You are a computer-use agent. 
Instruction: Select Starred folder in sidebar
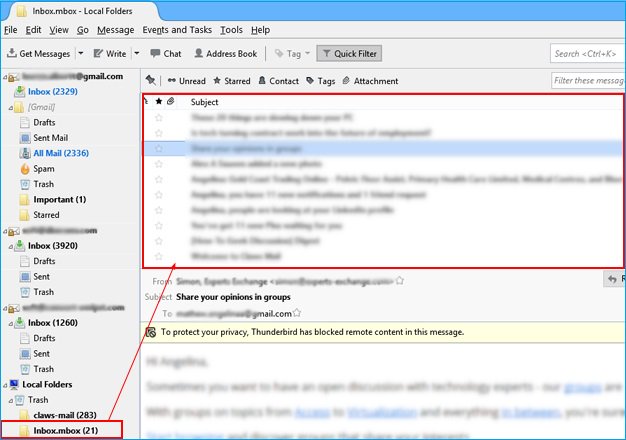tap(46, 215)
